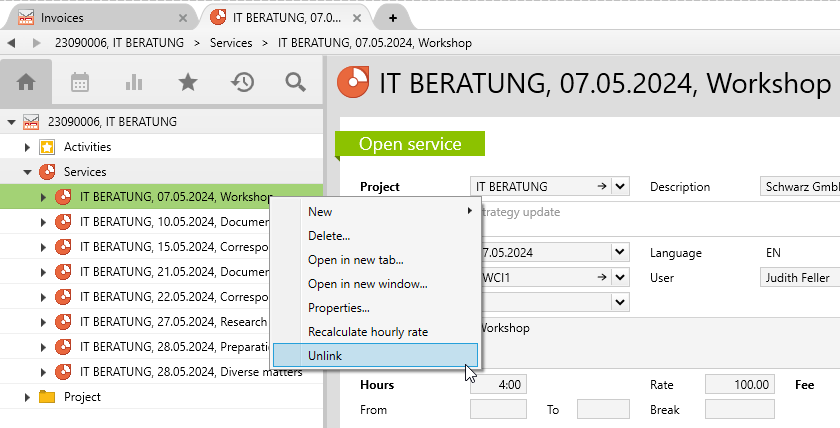Select IT BERATUNG, 27.05.2024, Research item
This screenshot has width=840, height=428.
172,322
